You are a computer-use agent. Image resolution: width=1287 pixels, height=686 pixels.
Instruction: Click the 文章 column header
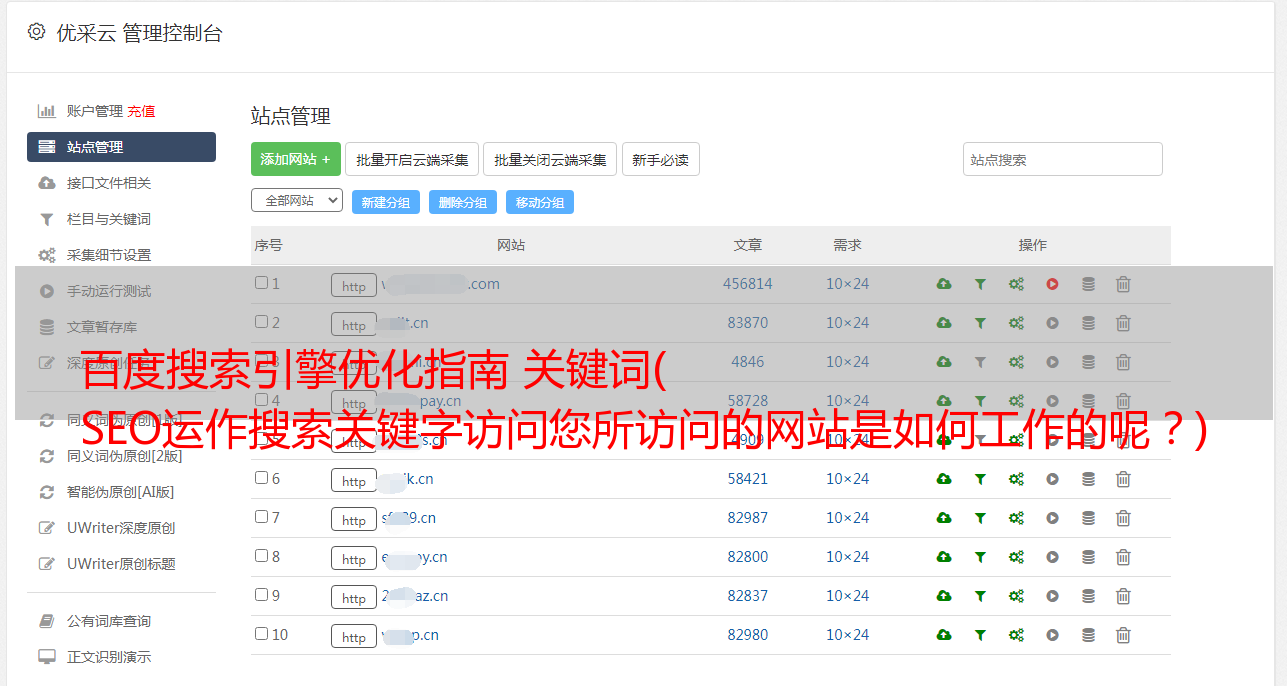(x=748, y=245)
